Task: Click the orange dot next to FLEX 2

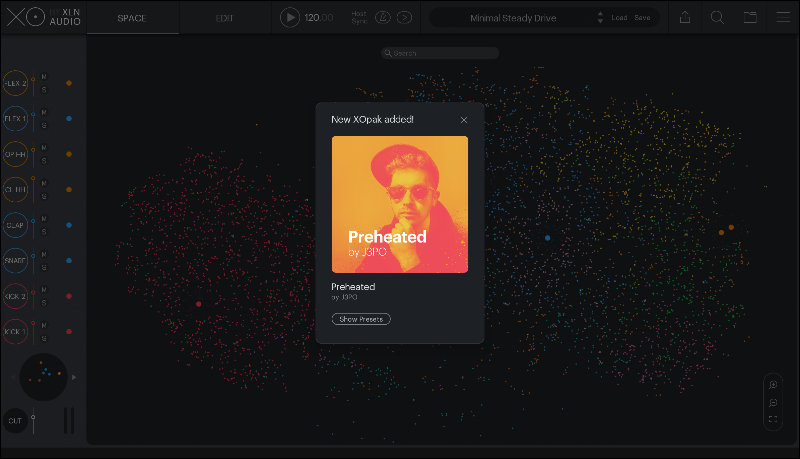Action: click(x=69, y=83)
